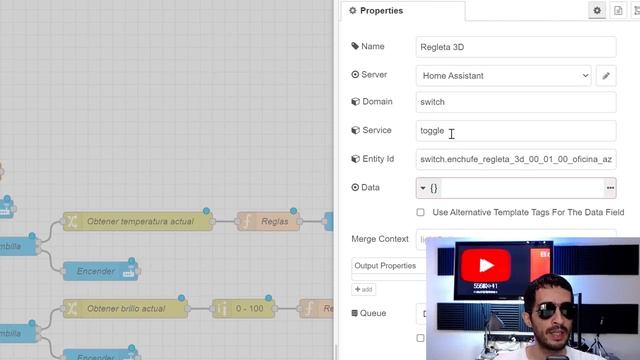Click the Service input field
Image resolution: width=640 pixels, height=360 pixels.
(x=516, y=131)
